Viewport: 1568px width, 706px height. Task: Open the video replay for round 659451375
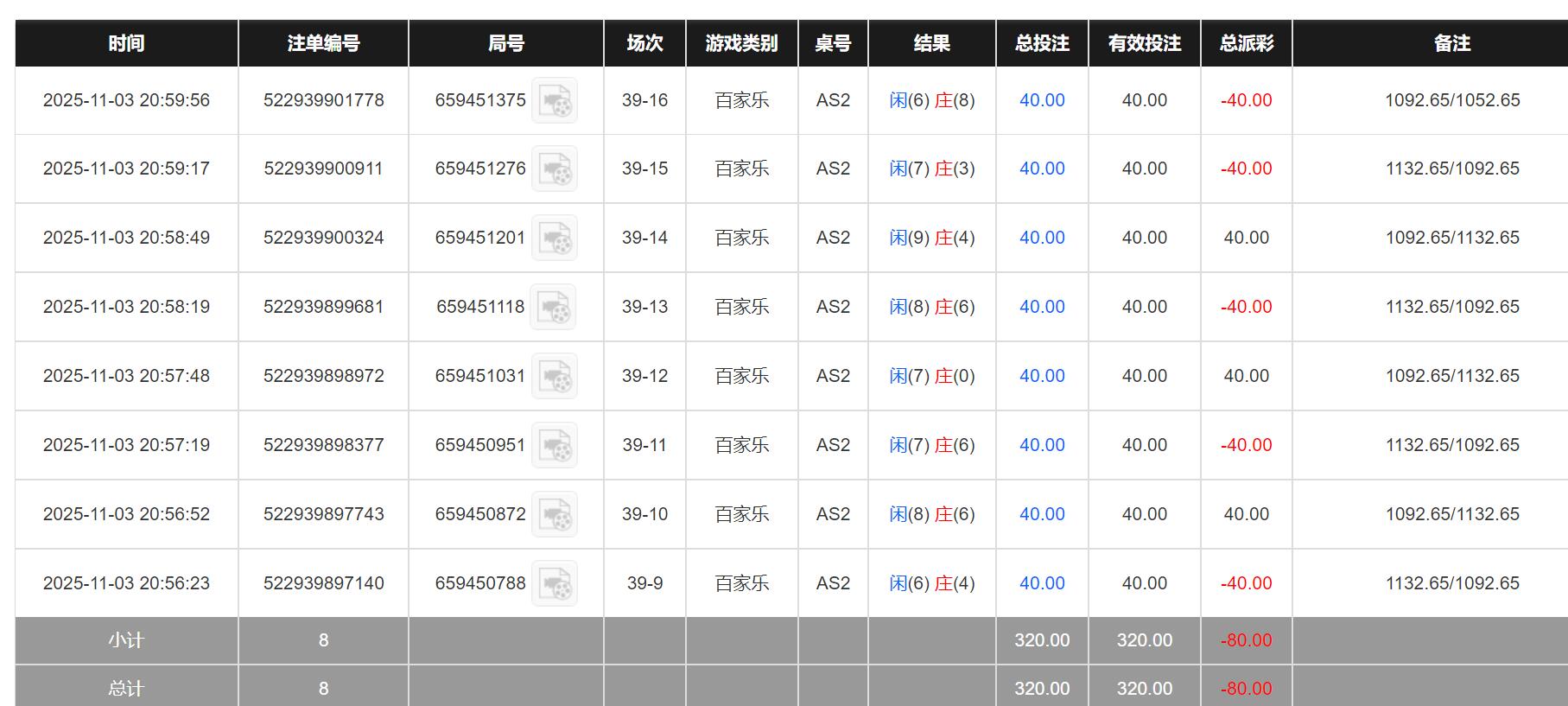pyautogui.click(x=555, y=100)
